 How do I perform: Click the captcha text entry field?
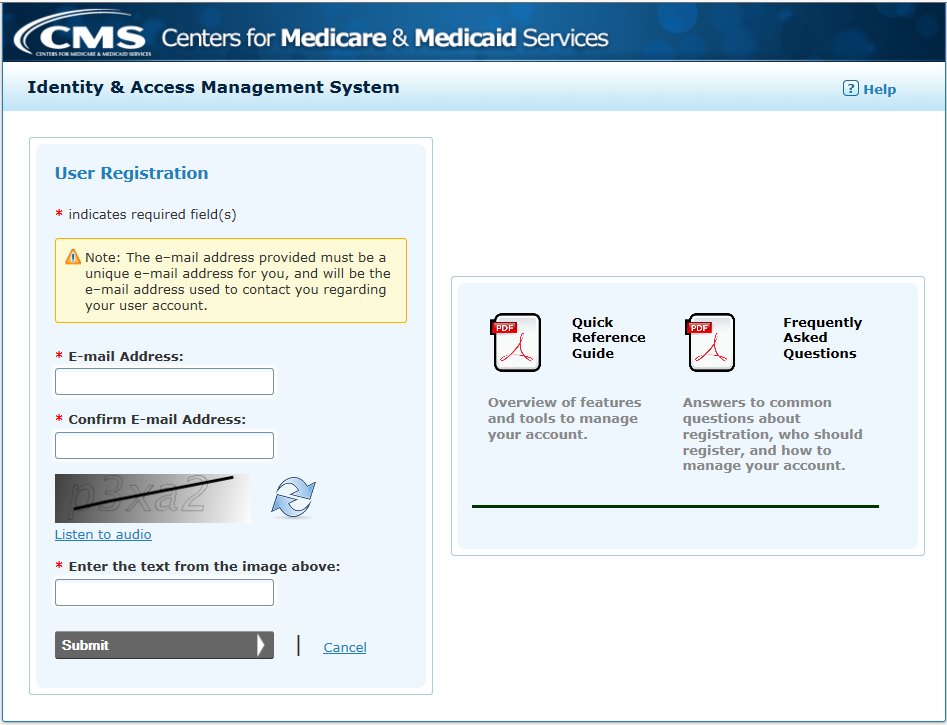pyautogui.click(x=164, y=593)
